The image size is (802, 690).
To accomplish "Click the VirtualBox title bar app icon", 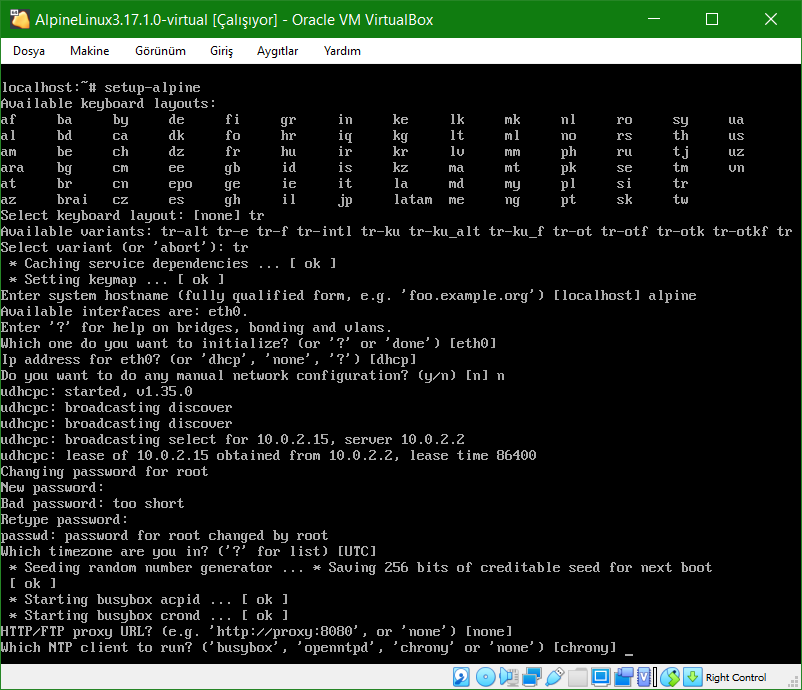I will 17,19.
